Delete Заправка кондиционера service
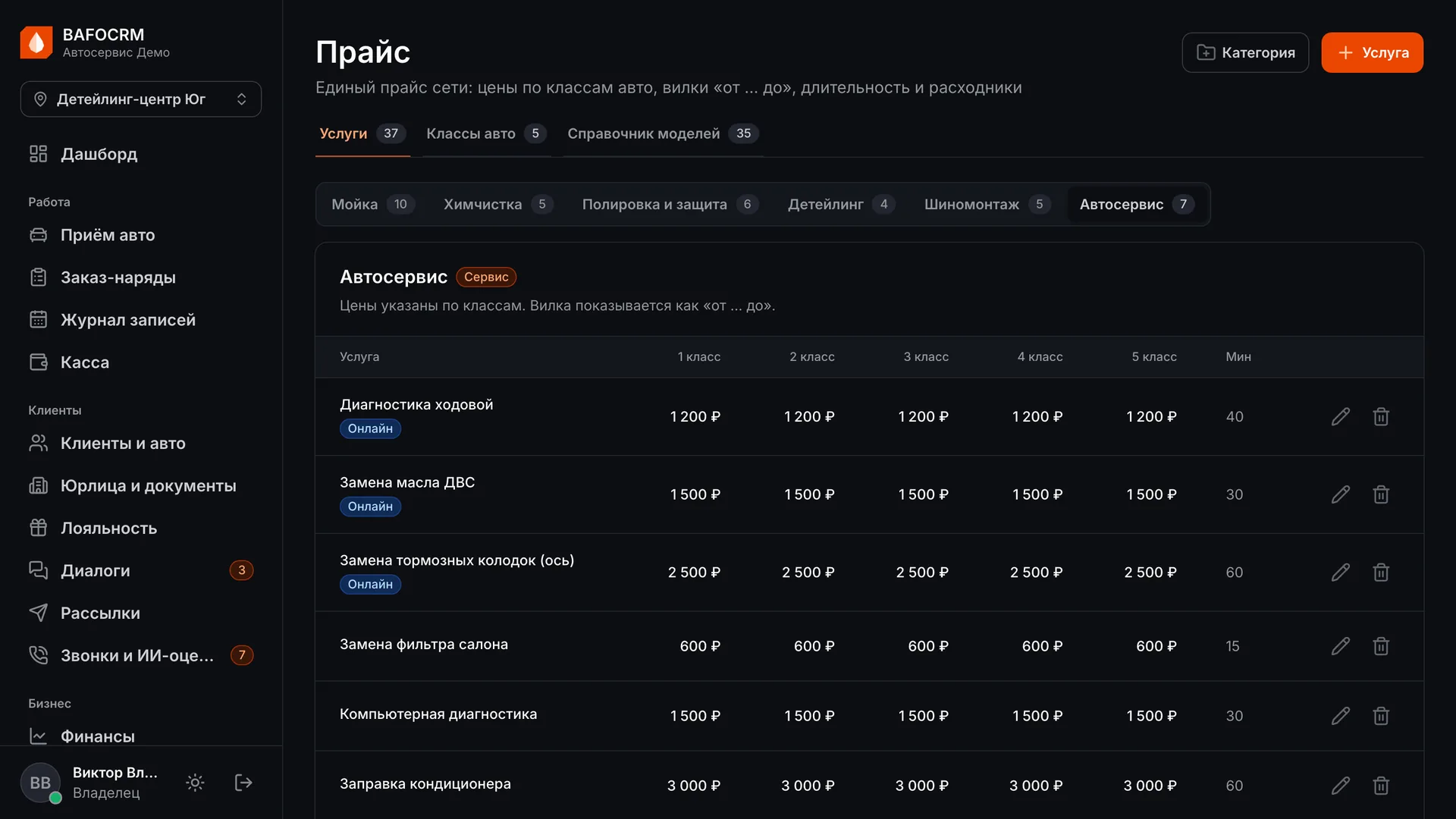This screenshot has width=1456, height=819. [1381, 786]
